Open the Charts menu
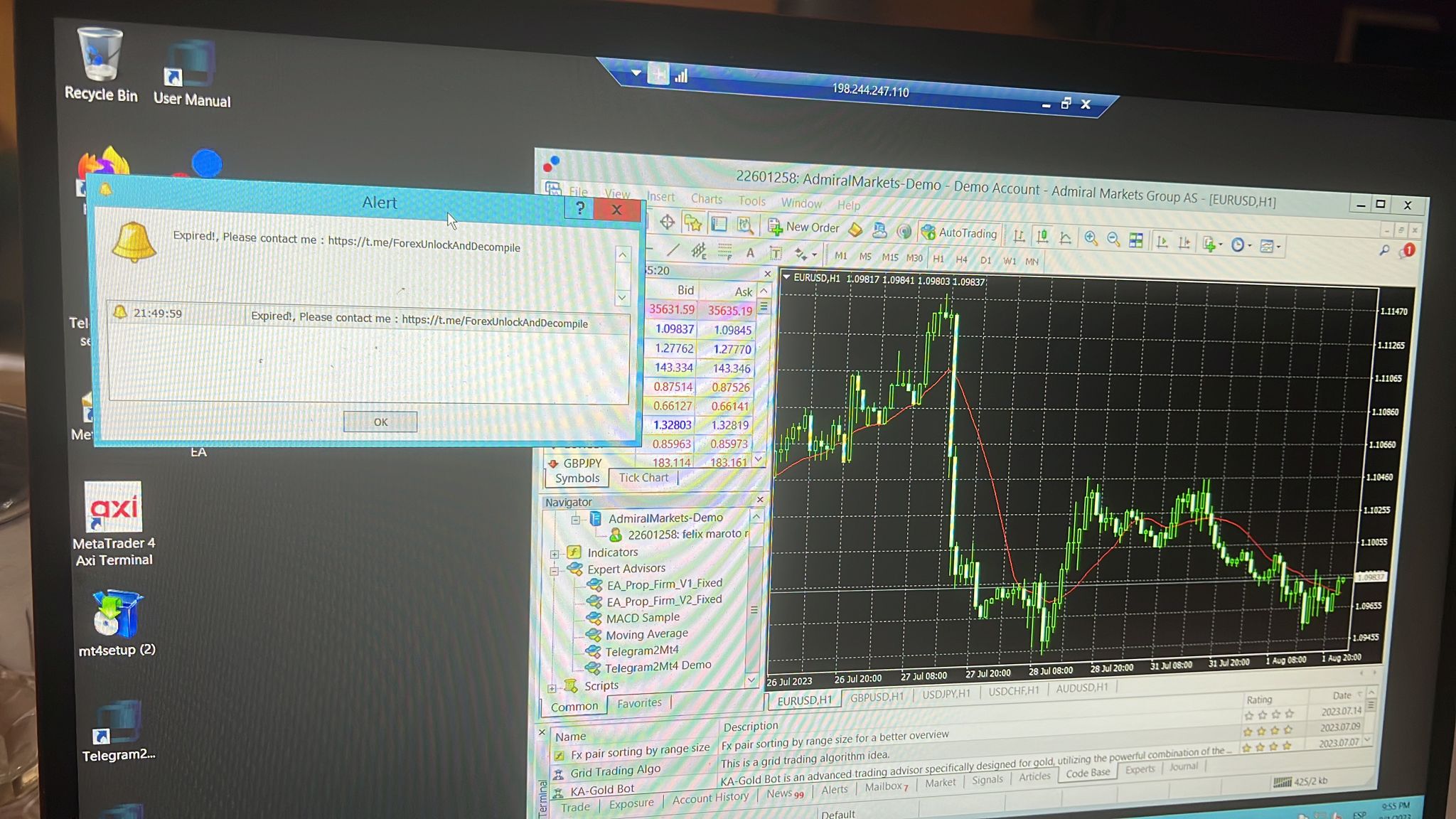Image resolution: width=1456 pixels, height=819 pixels. pyautogui.click(x=706, y=199)
